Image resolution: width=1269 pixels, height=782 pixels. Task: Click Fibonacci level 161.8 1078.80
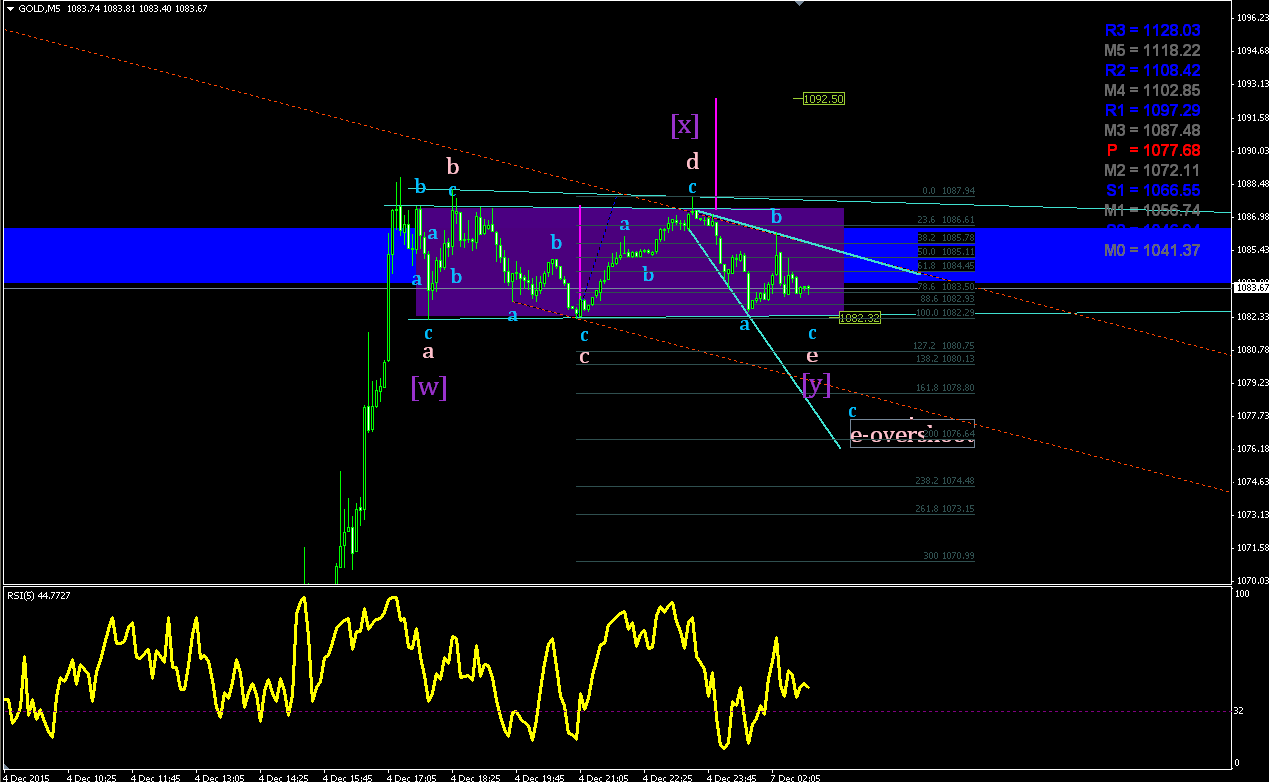pyautogui.click(x=945, y=388)
